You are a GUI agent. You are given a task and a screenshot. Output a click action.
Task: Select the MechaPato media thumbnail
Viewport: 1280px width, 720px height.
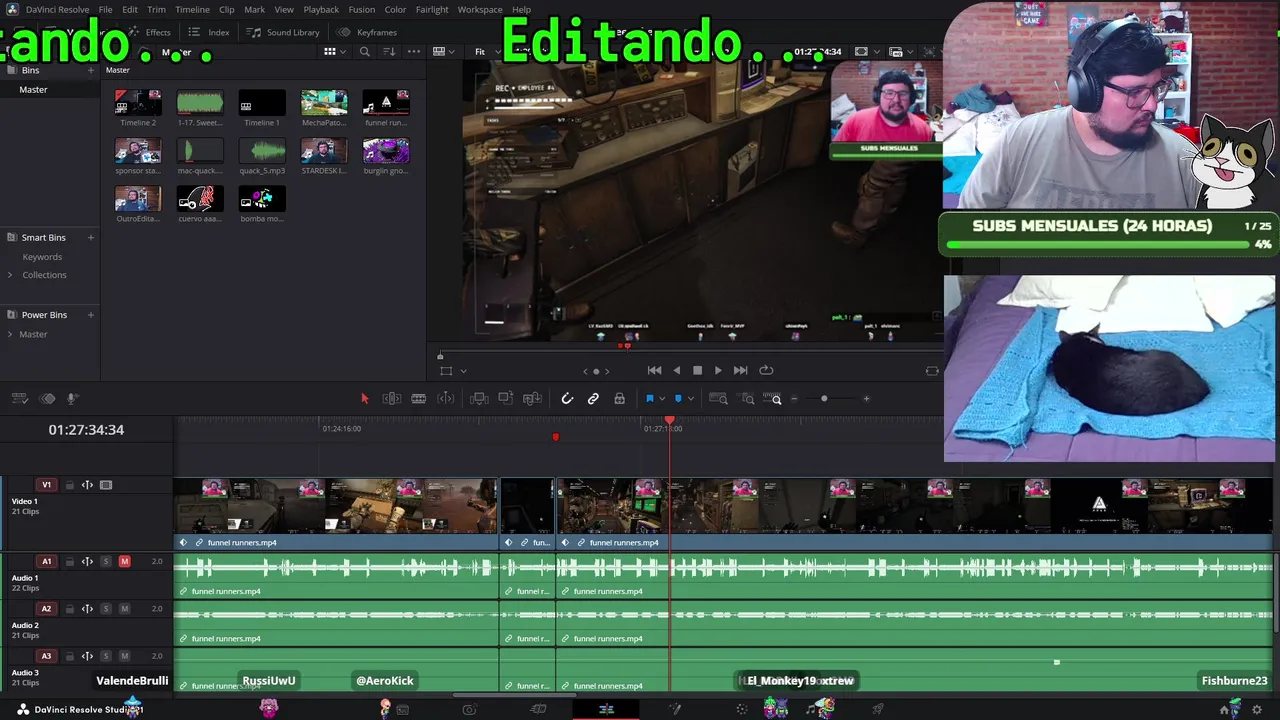pyautogui.click(x=324, y=103)
